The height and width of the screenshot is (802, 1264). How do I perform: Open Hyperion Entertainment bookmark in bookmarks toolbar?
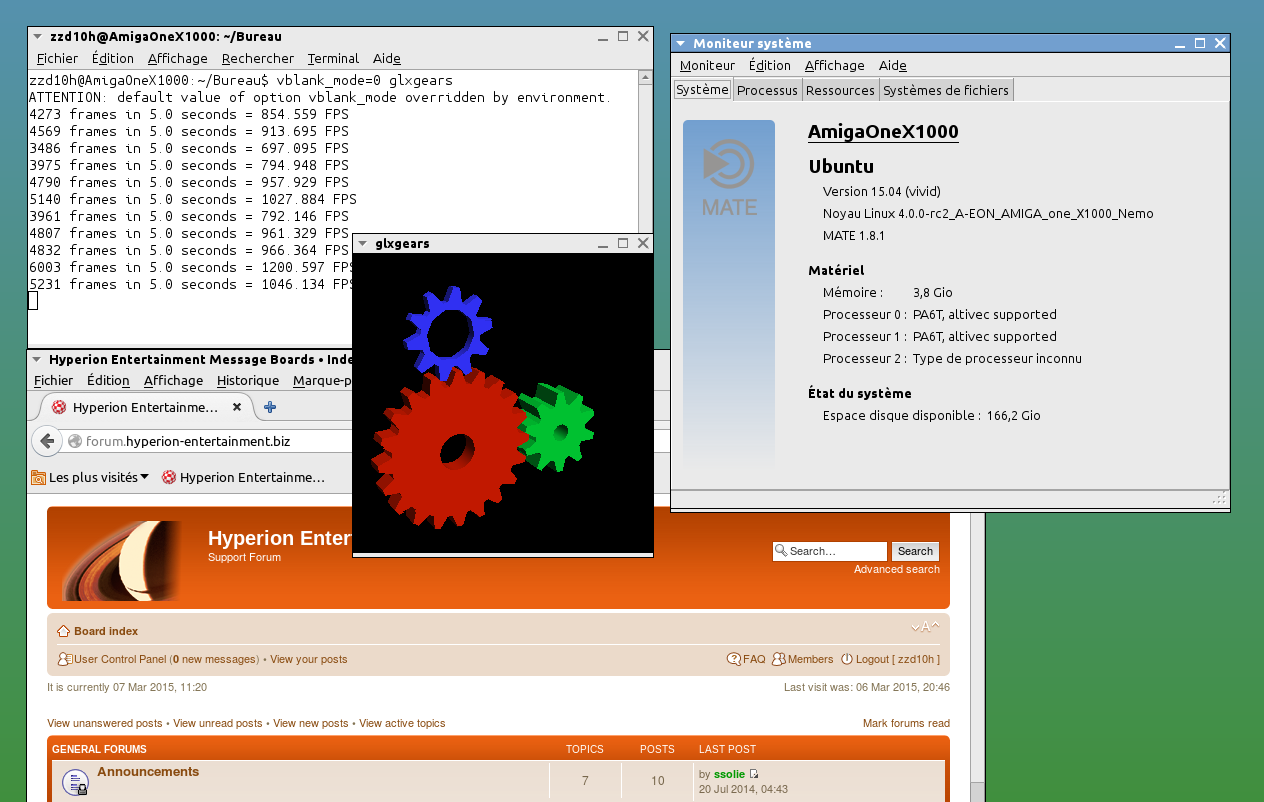pos(243,477)
